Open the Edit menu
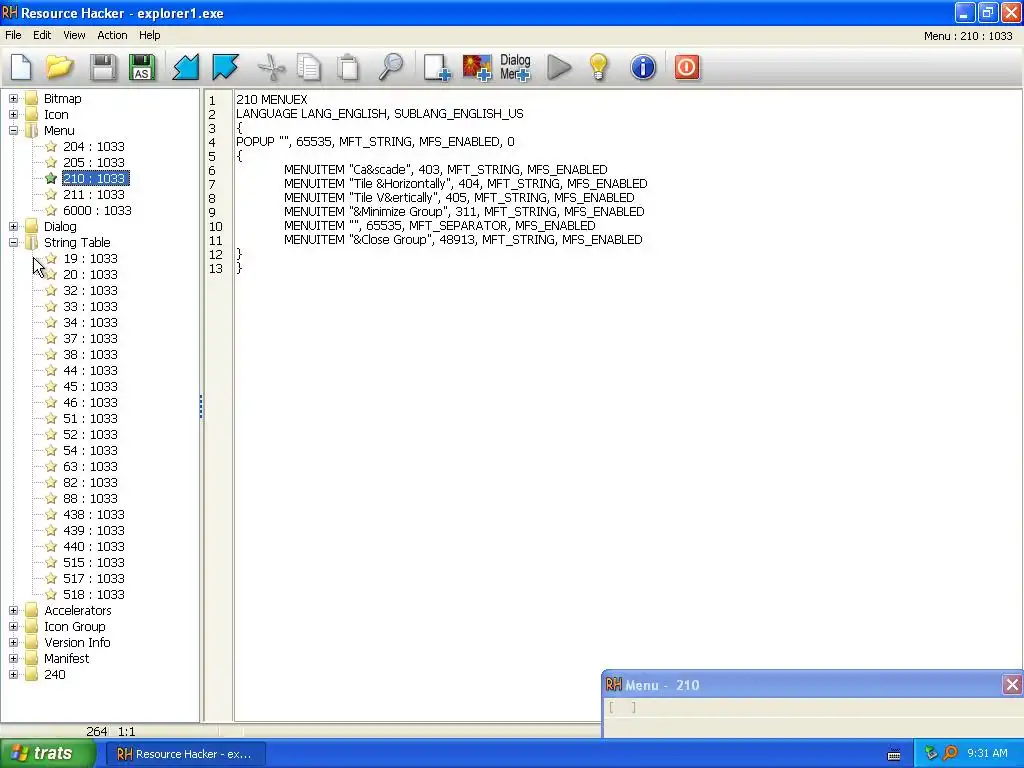 (x=42, y=35)
